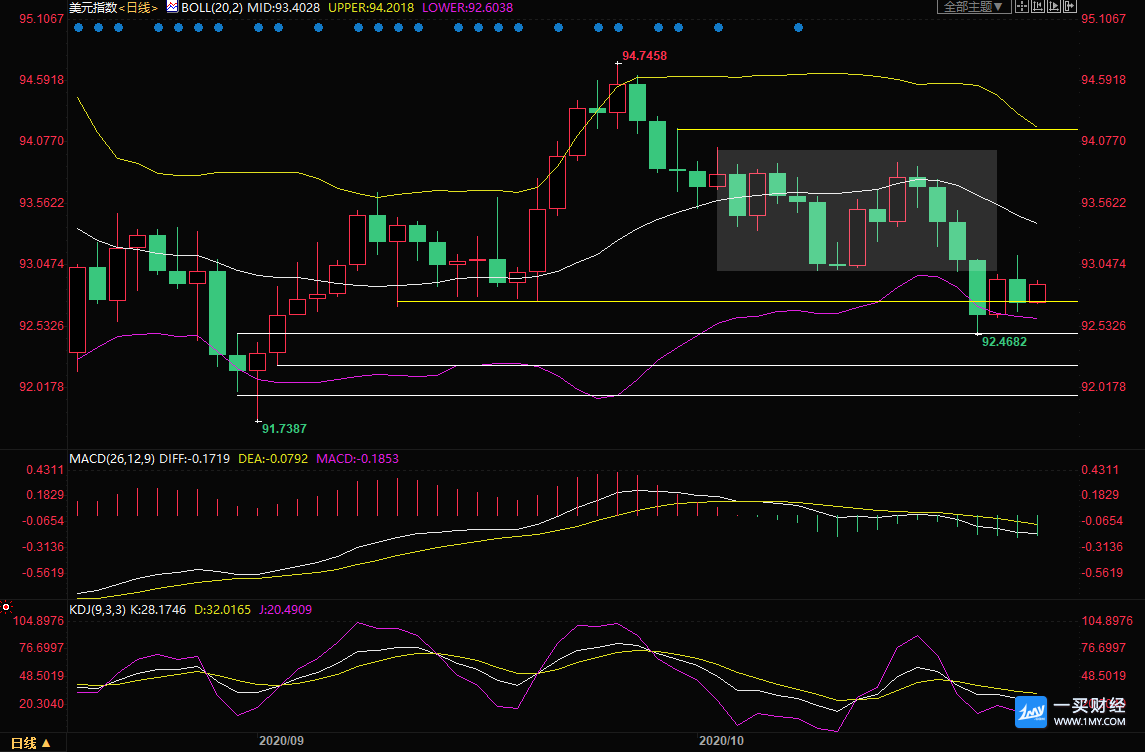Click the MACD:-0.1853 value
The image size is (1145, 752).
coord(357,459)
